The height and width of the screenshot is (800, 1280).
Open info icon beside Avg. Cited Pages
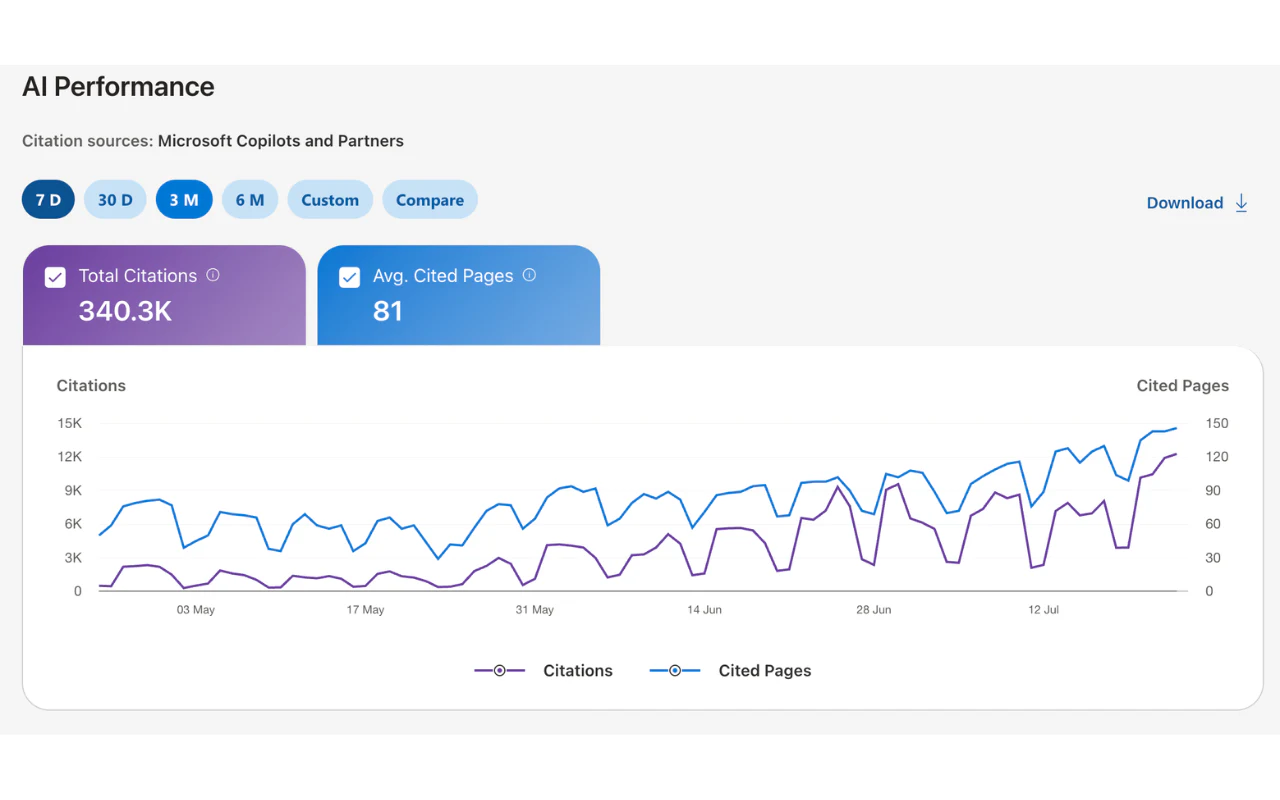(530, 275)
